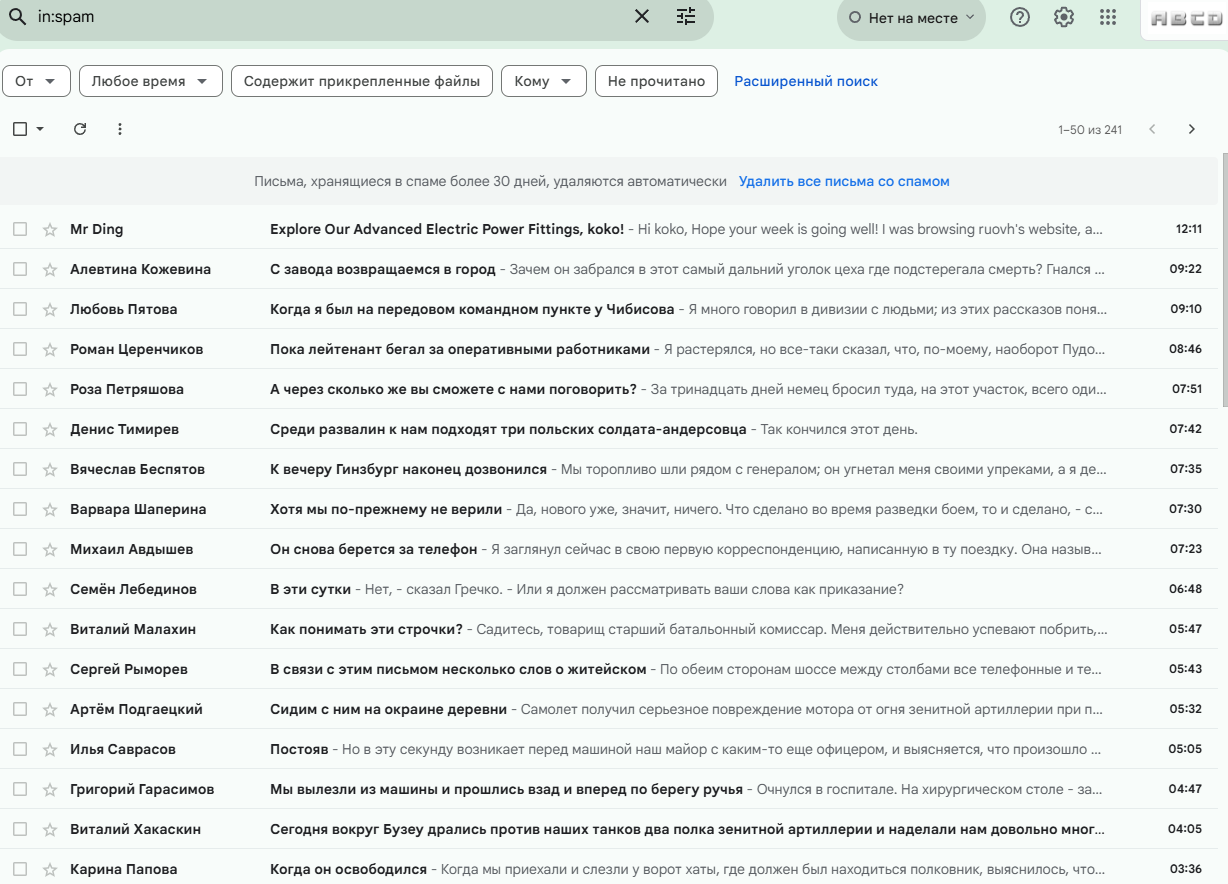1228x884 pixels.
Task: Open the 'Кому' recipient filter dropdown
Action: click(544, 81)
